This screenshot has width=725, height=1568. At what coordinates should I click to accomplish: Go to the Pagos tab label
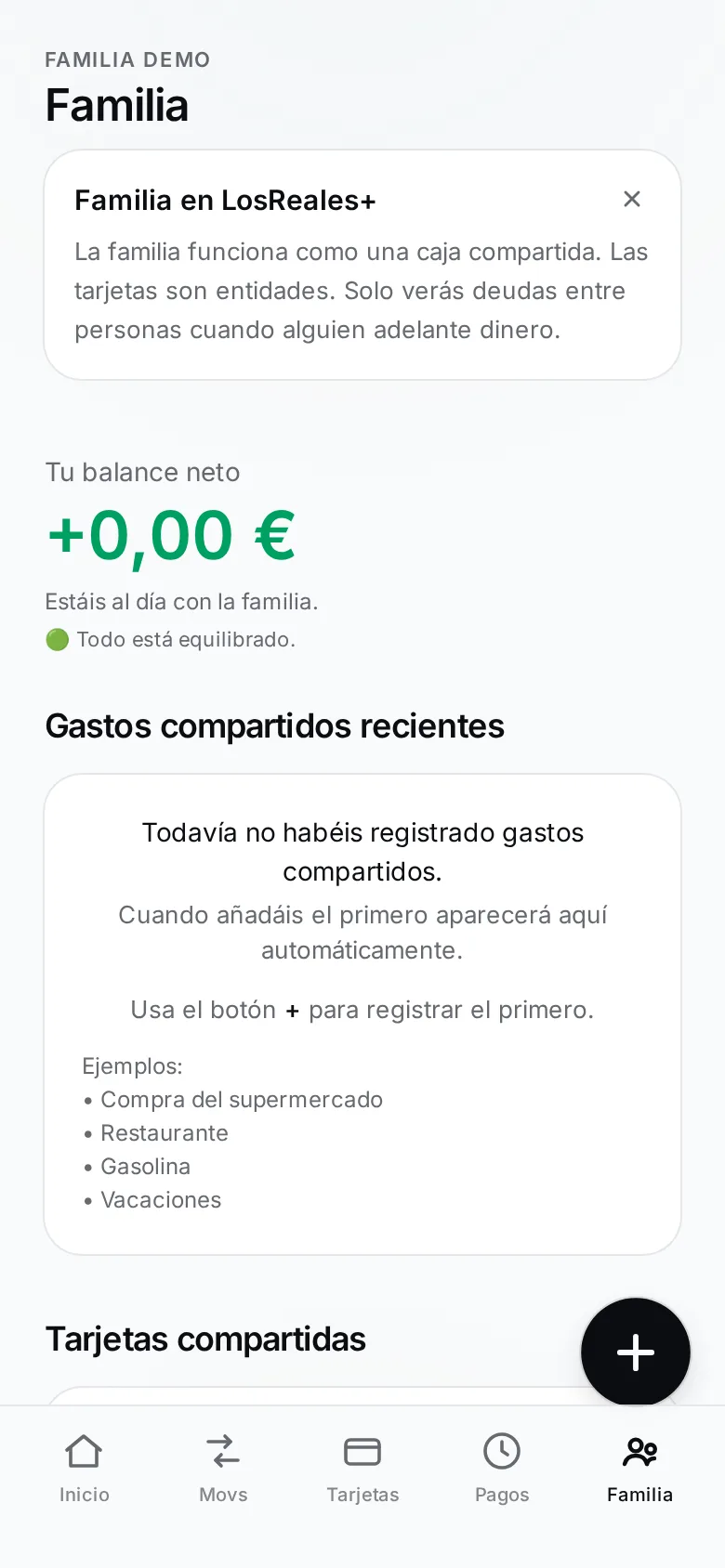click(502, 1495)
